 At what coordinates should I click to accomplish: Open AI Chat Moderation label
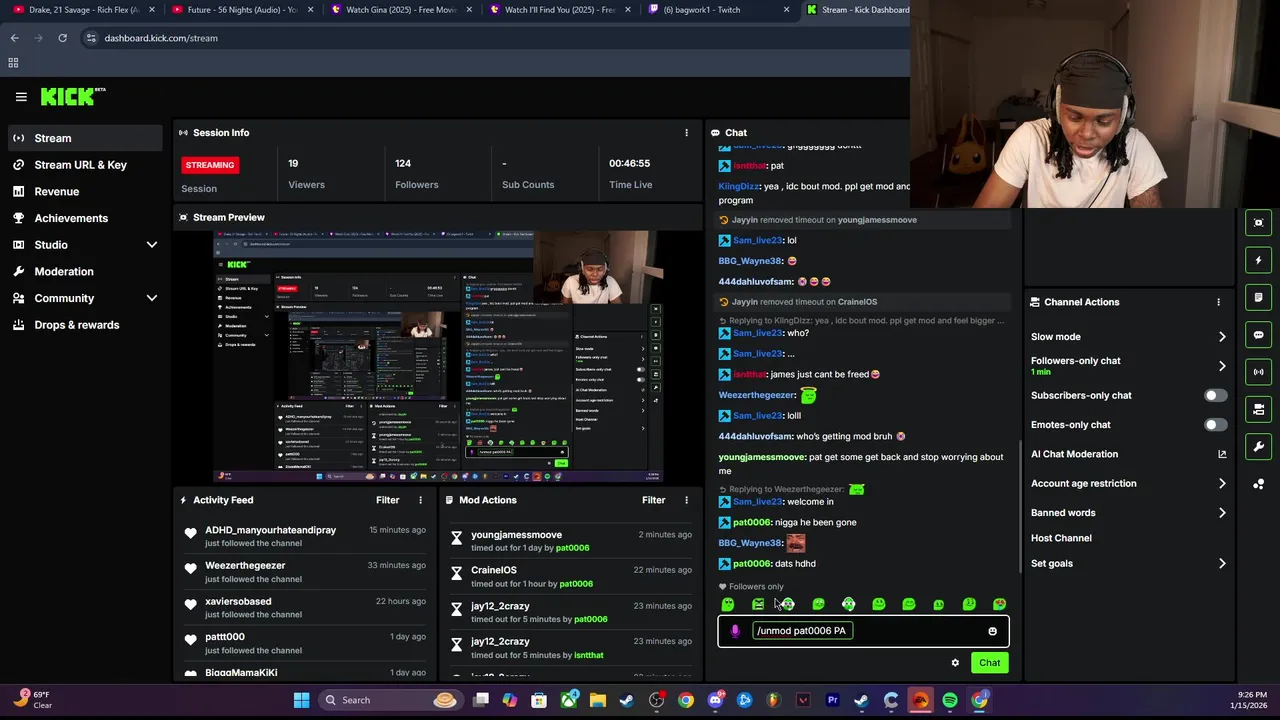coord(1074,454)
